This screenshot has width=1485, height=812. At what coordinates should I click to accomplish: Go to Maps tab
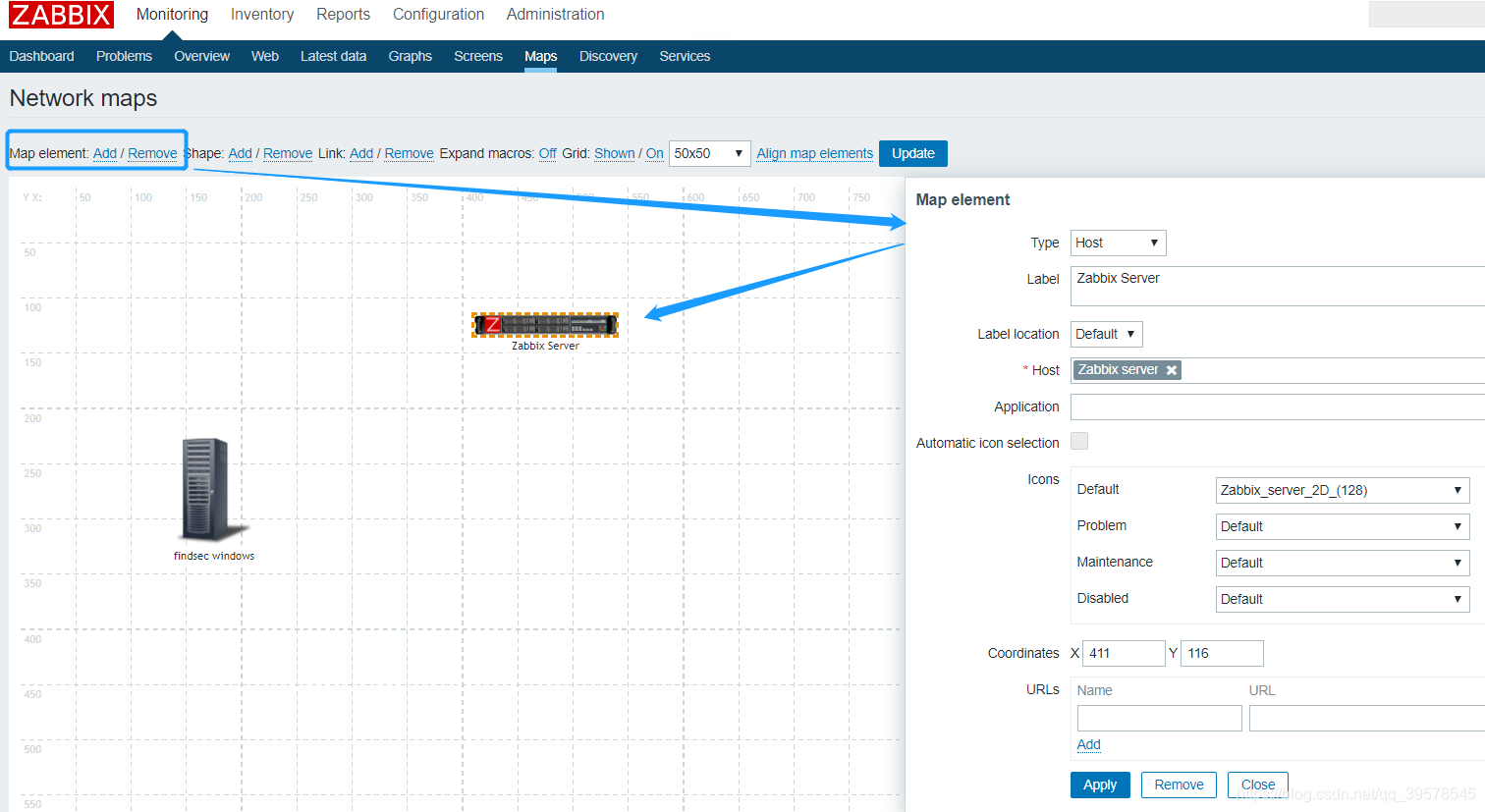click(x=540, y=56)
